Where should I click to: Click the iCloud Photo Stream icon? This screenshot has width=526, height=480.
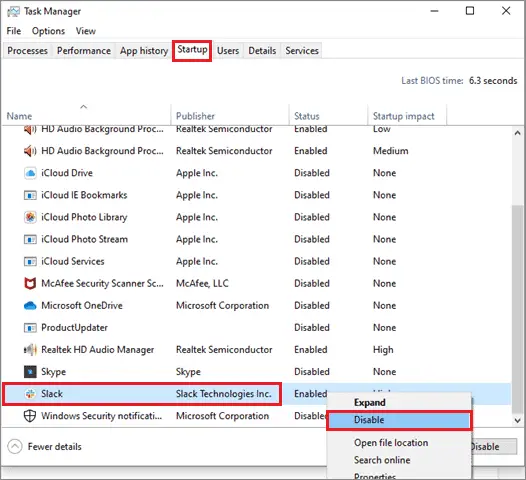tap(30, 239)
